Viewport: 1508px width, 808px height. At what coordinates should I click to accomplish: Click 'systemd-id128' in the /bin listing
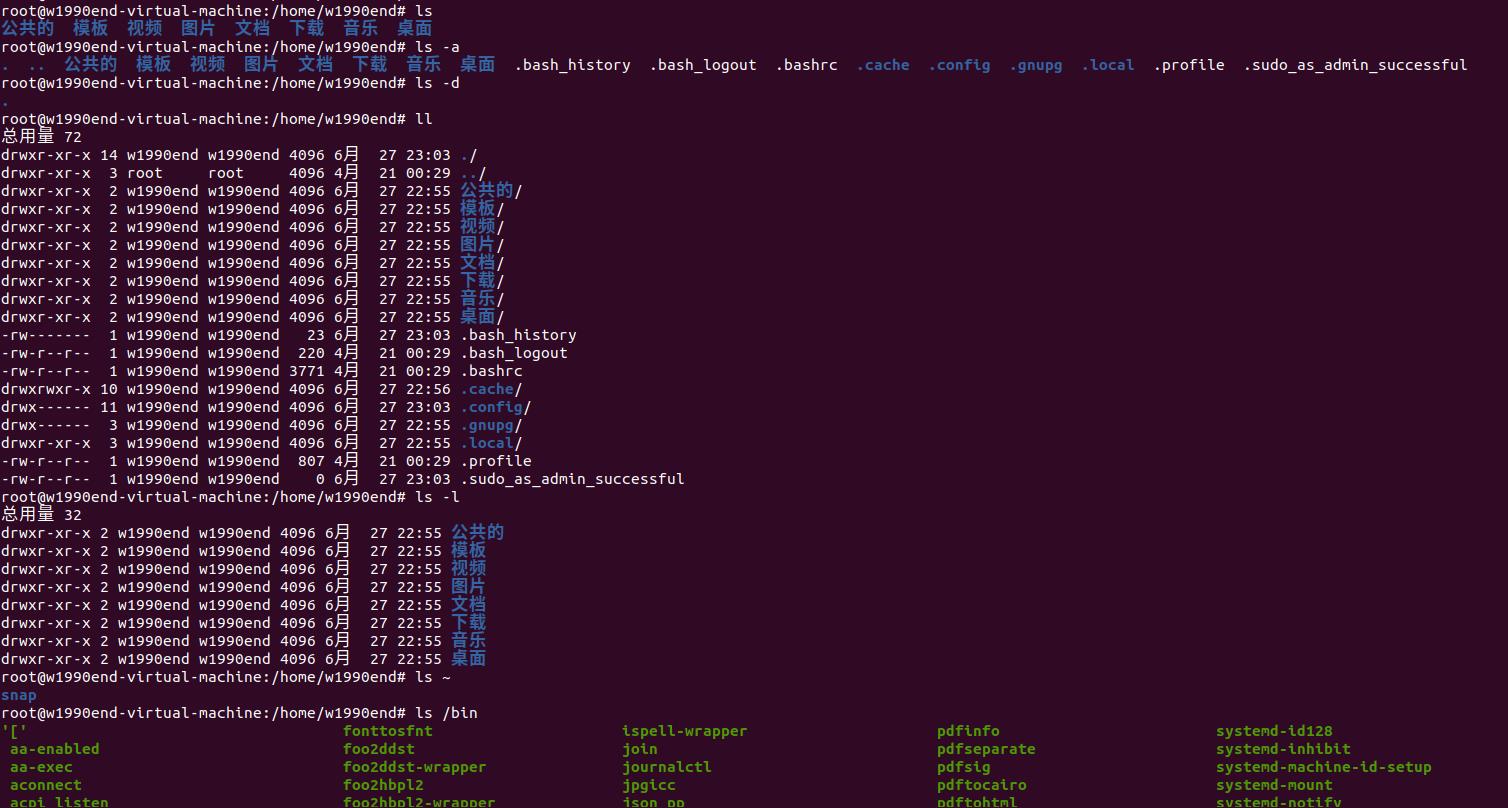(1274, 731)
